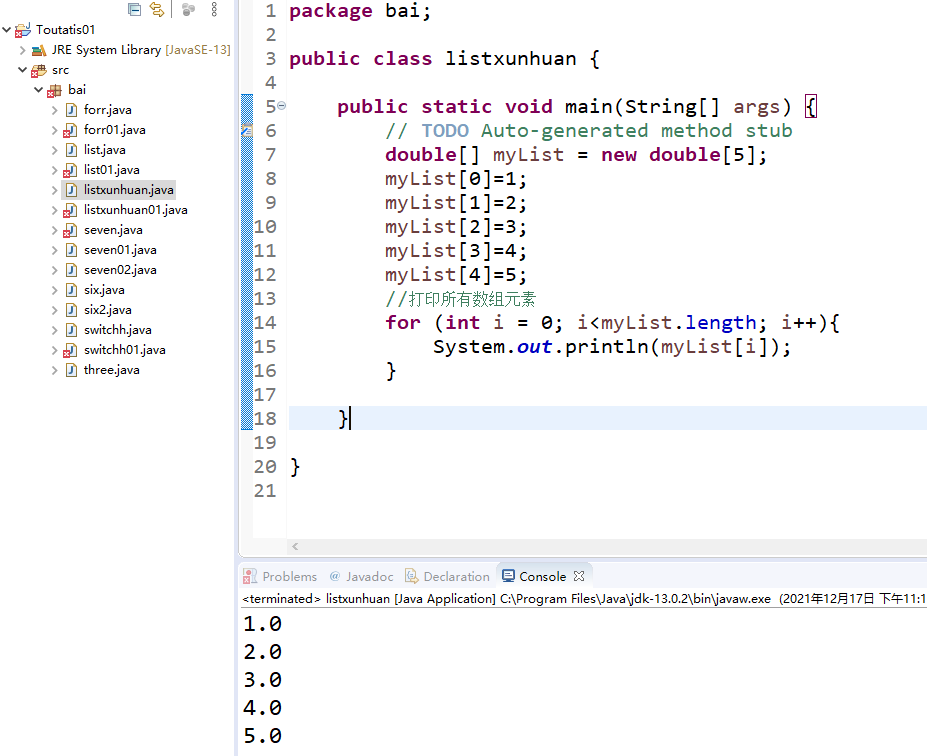
Task: Click console output line 5.0
Action: 262,736
